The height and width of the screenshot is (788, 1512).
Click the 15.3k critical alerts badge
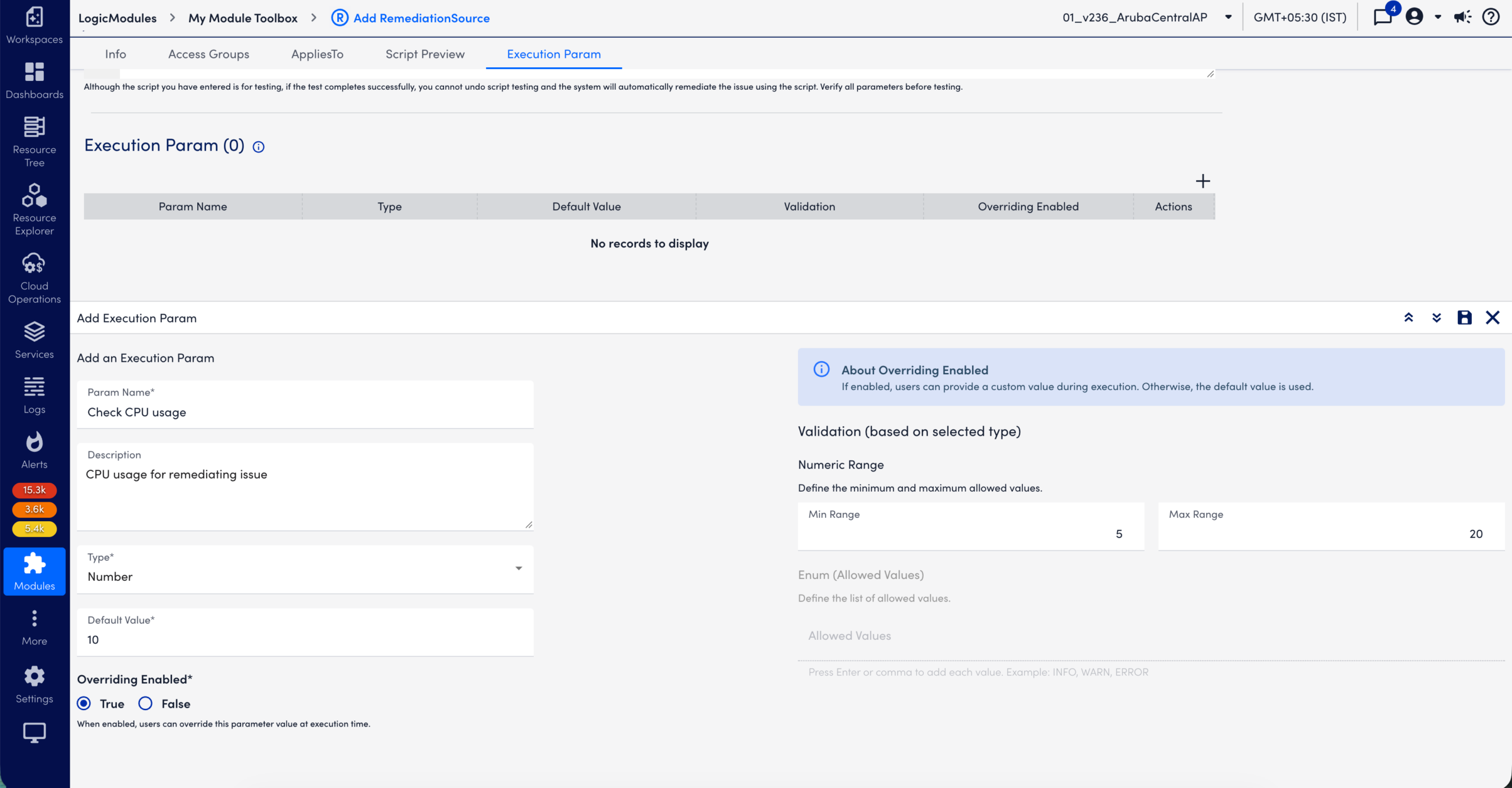(x=34, y=490)
